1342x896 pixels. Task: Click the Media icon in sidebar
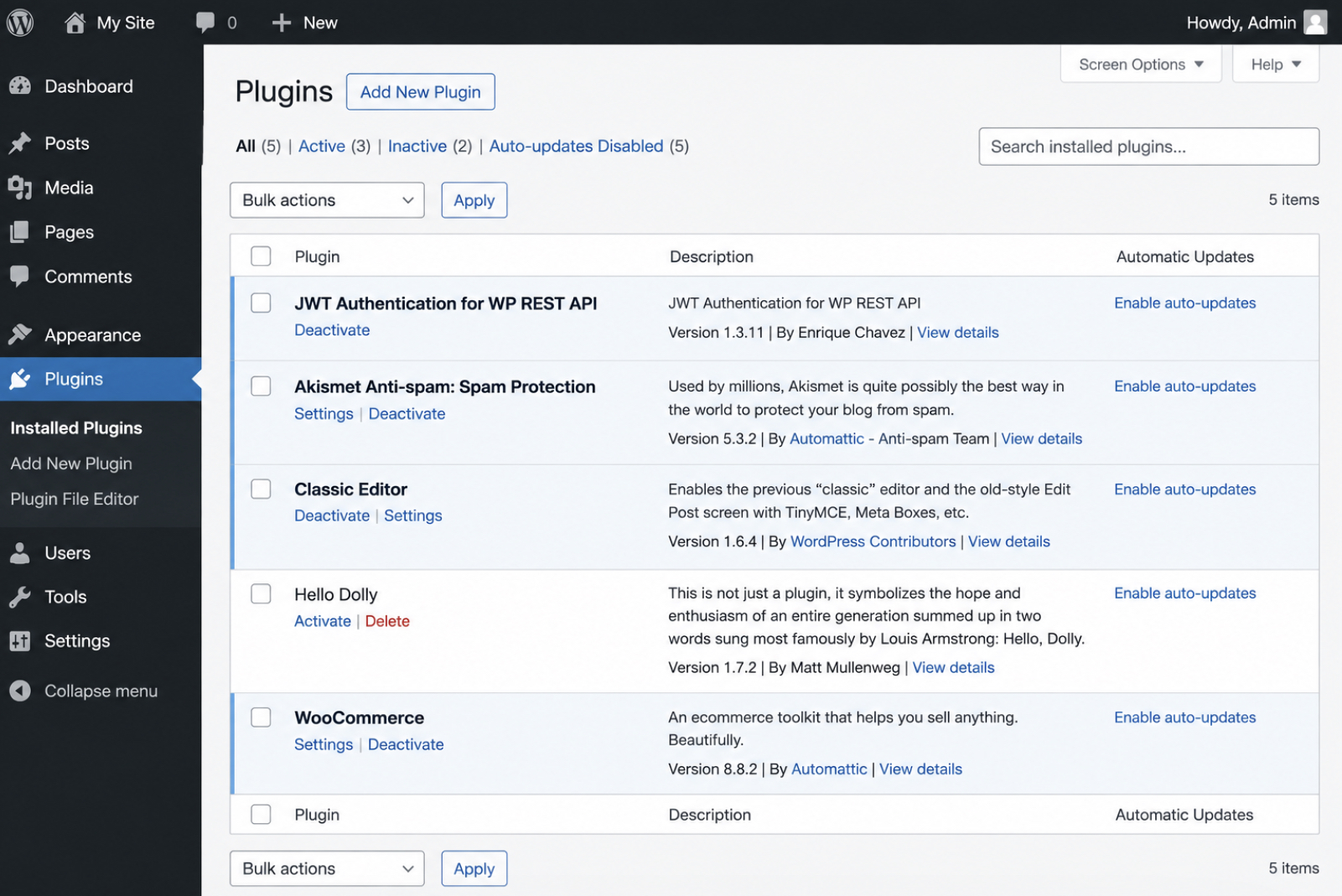click(20, 188)
